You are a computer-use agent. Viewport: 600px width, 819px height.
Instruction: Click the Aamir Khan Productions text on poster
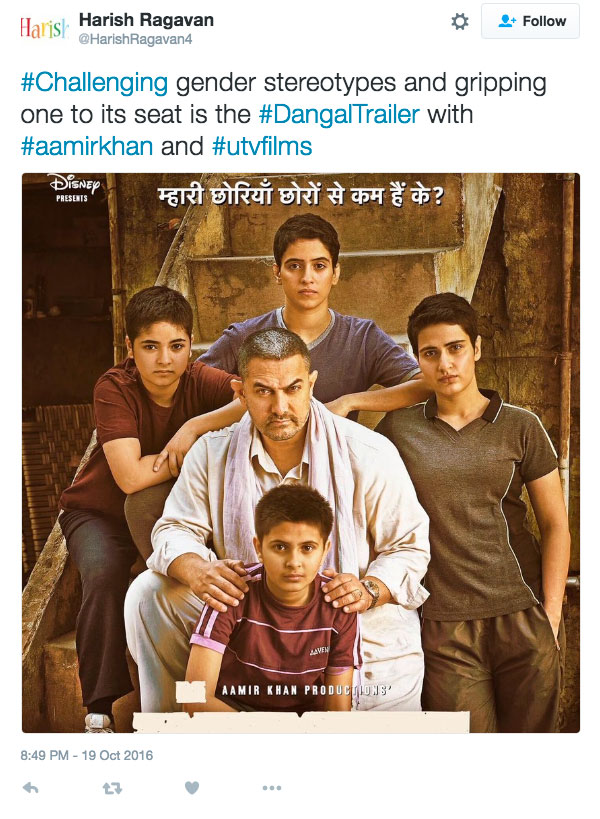pyautogui.click(x=306, y=690)
